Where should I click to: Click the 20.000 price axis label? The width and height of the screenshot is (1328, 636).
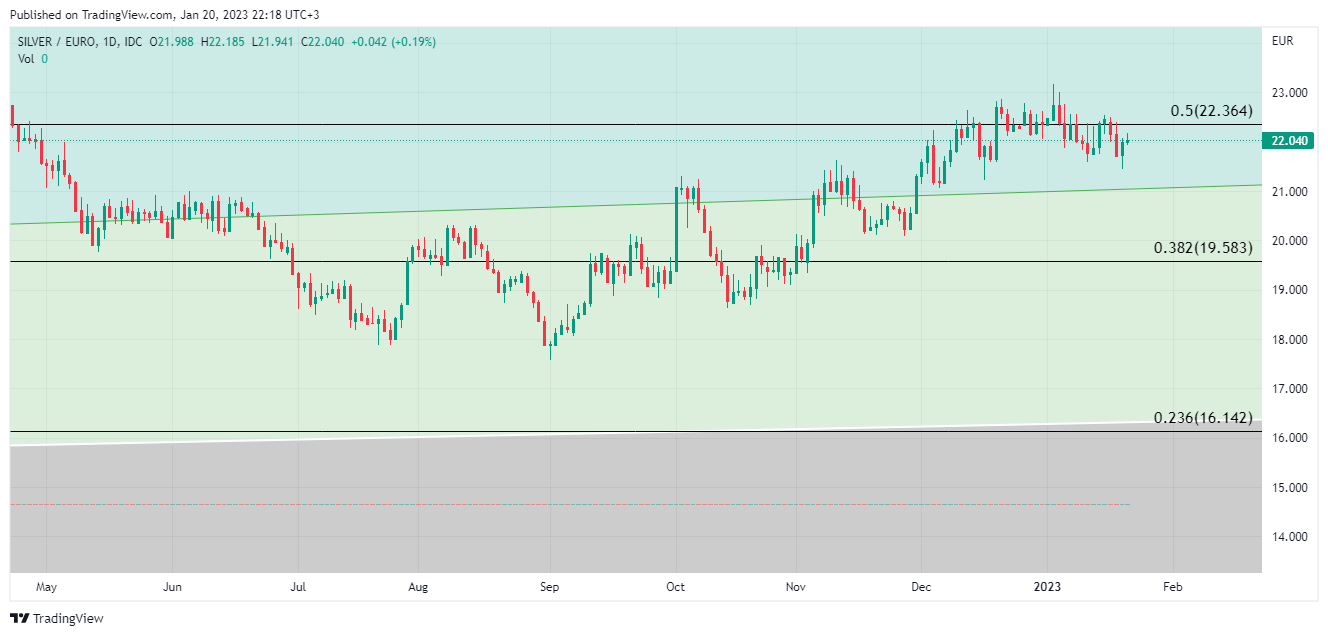coord(1289,241)
